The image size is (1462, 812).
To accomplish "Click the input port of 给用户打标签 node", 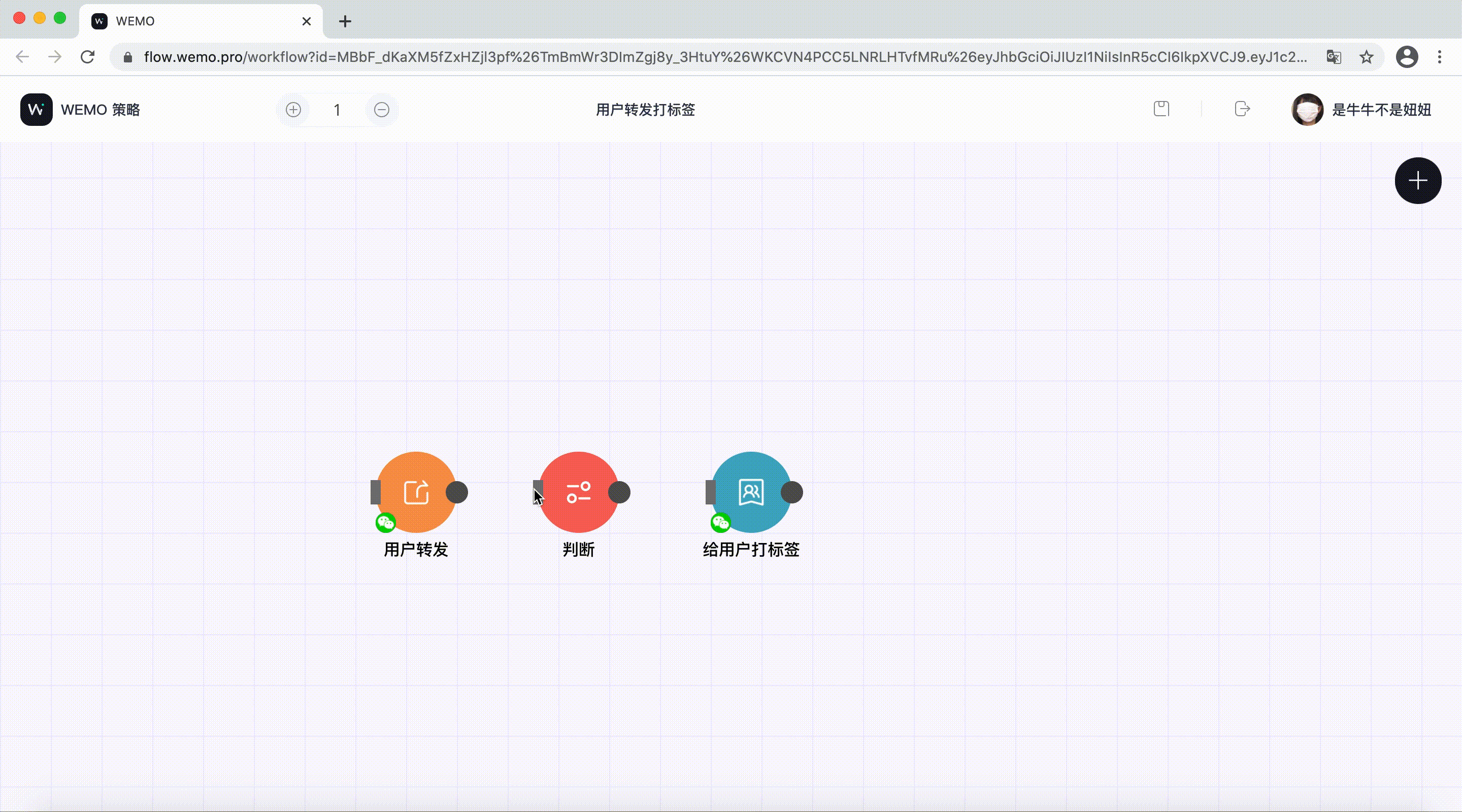I will click(x=711, y=492).
